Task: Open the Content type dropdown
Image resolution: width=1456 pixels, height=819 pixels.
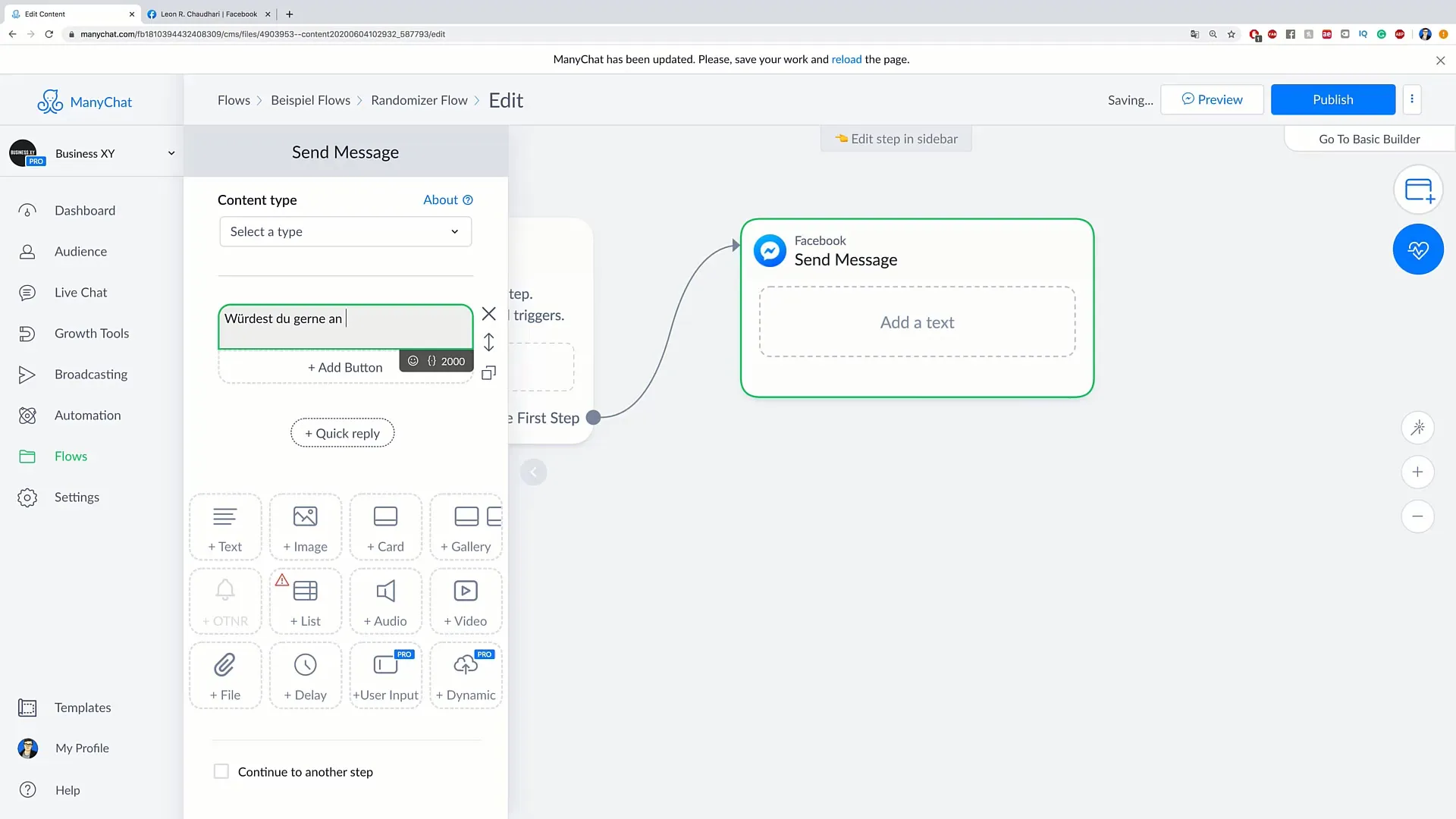Action: coord(344,231)
